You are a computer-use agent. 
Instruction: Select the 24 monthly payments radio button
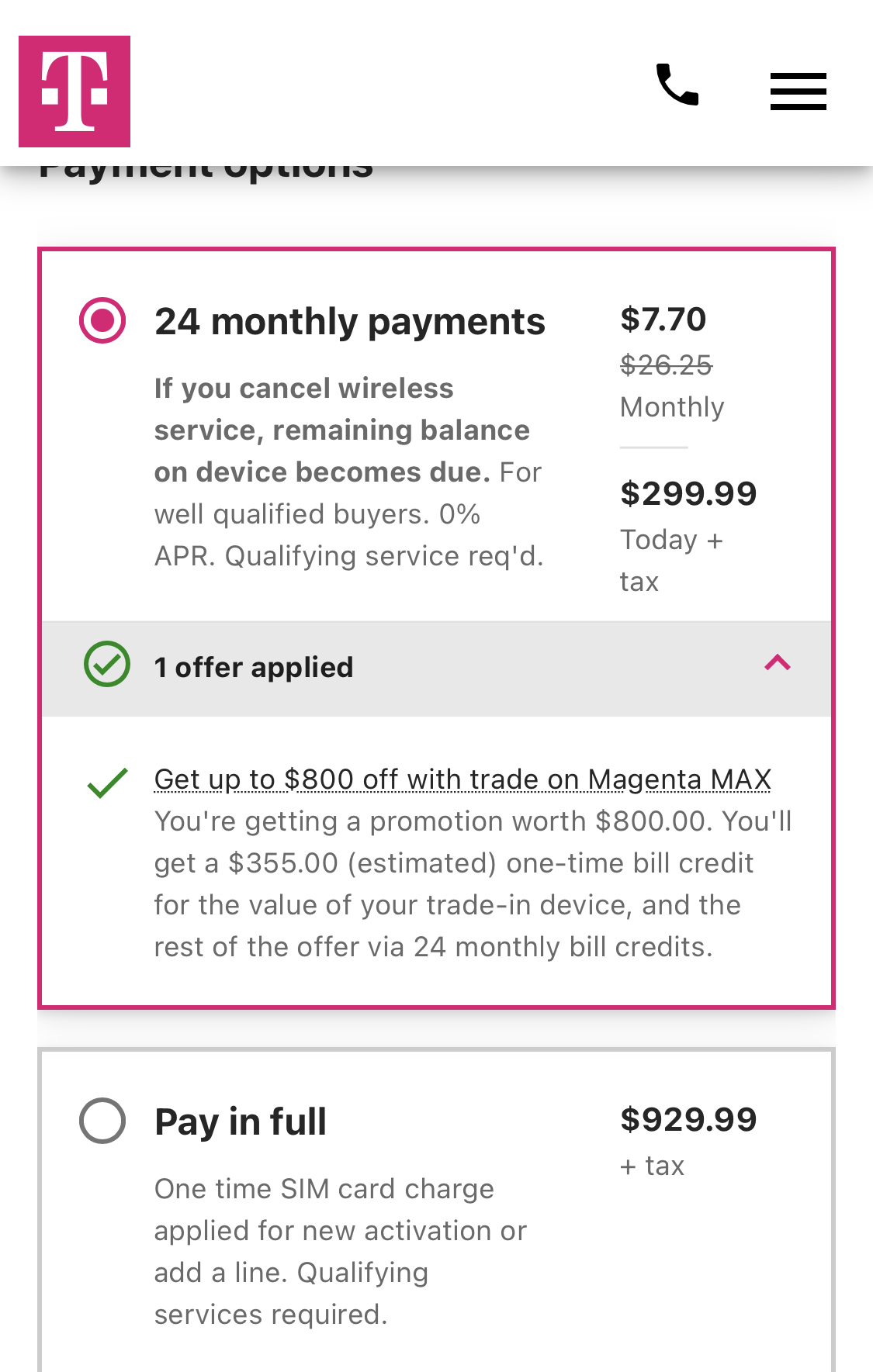tap(102, 320)
